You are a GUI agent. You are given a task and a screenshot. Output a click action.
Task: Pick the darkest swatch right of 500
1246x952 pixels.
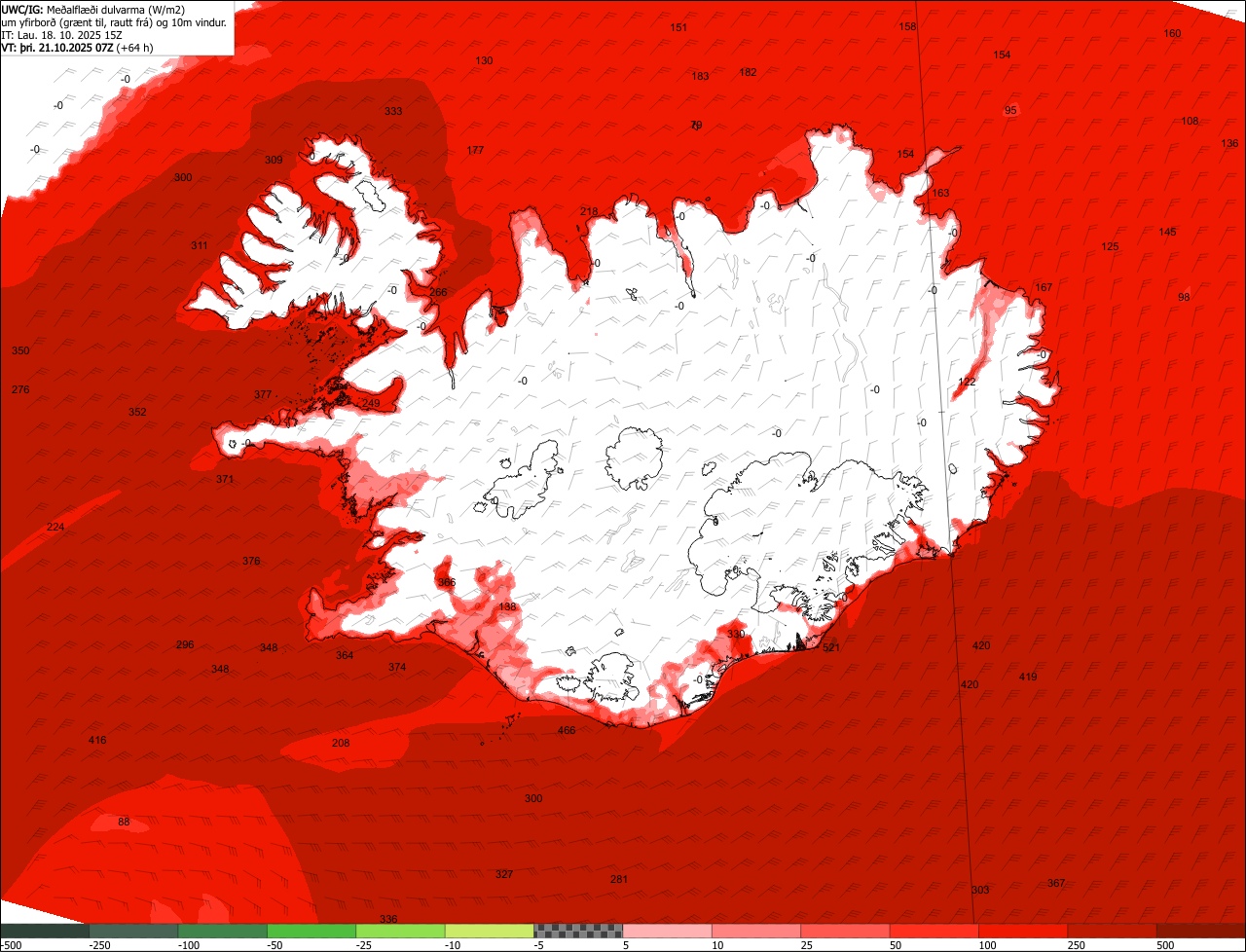click(1202, 931)
